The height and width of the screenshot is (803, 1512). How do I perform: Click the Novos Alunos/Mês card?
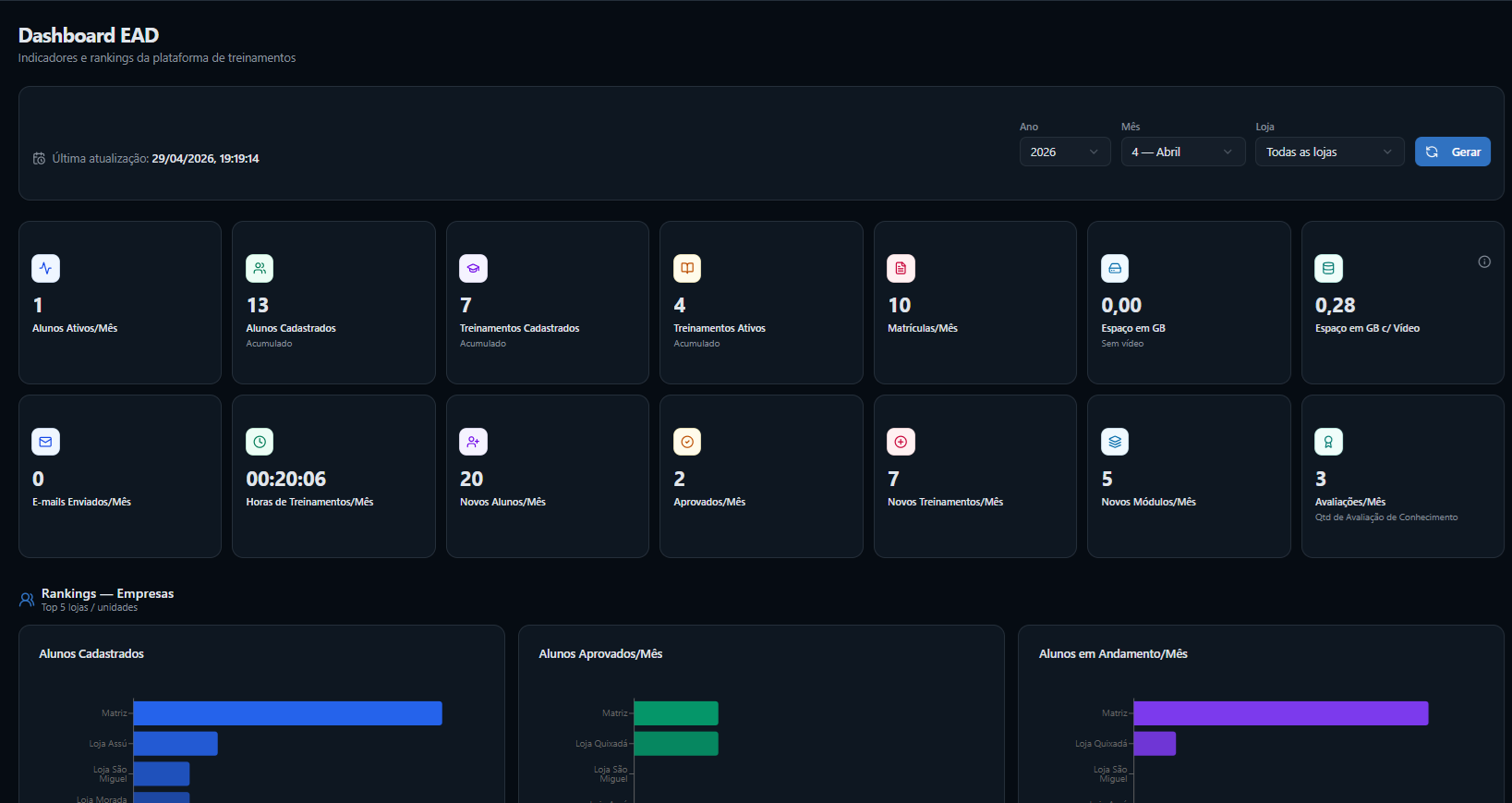click(548, 477)
